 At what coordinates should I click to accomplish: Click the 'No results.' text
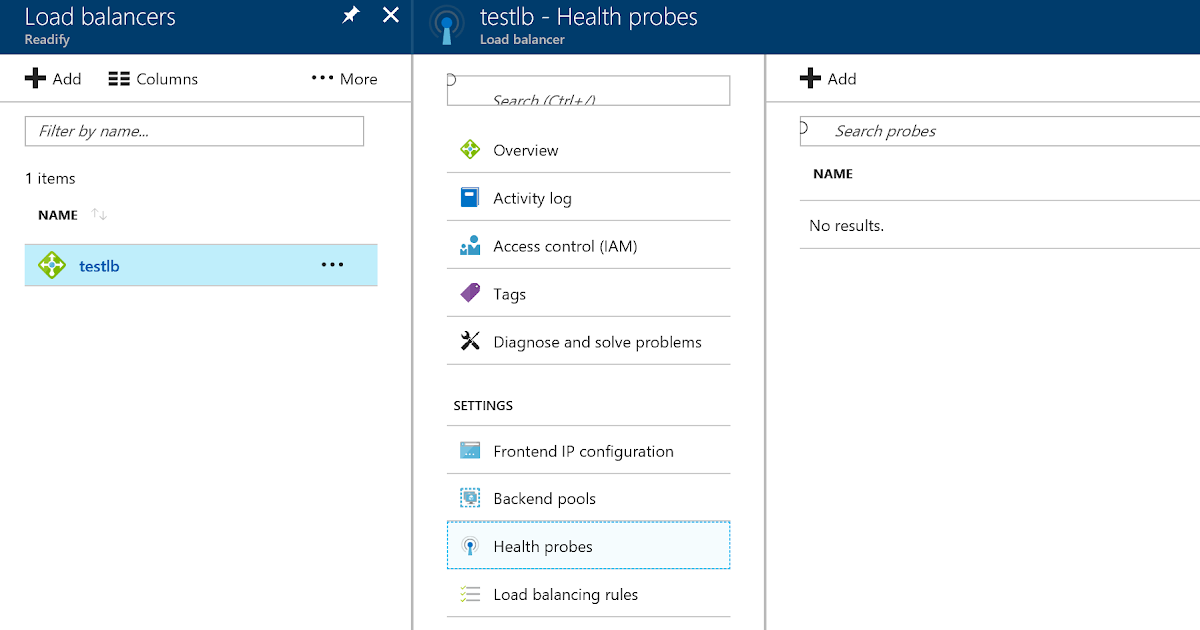tap(846, 226)
